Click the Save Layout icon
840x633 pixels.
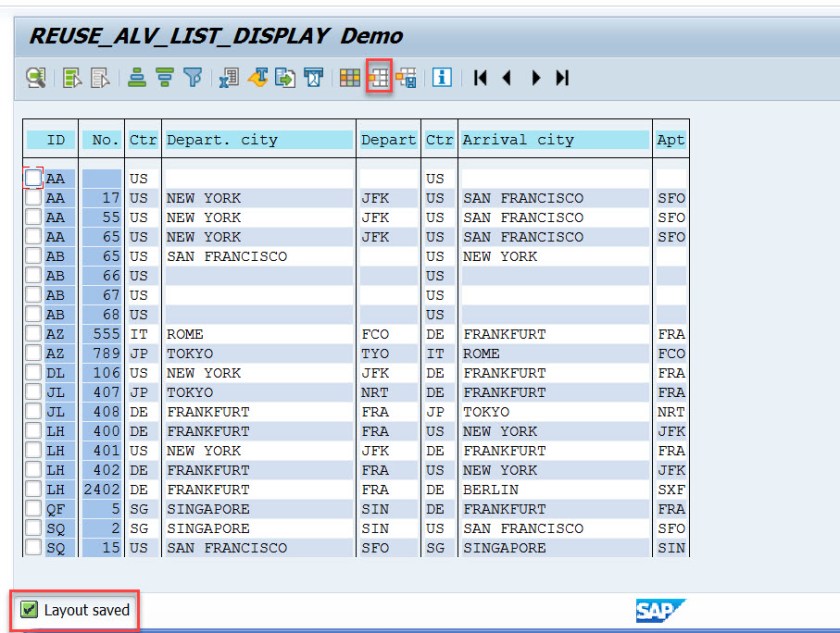[x=407, y=78]
